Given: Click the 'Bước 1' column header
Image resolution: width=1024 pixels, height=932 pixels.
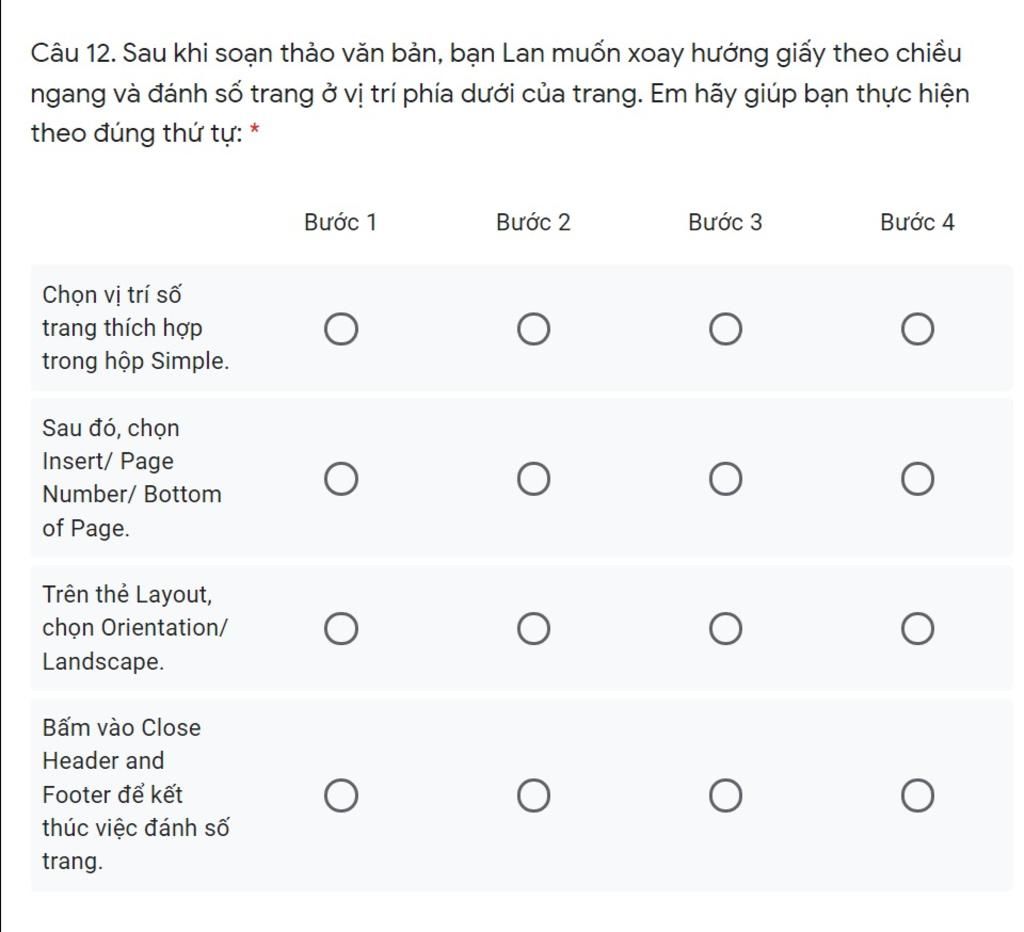Looking at the screenshot, I should [340, 222].
